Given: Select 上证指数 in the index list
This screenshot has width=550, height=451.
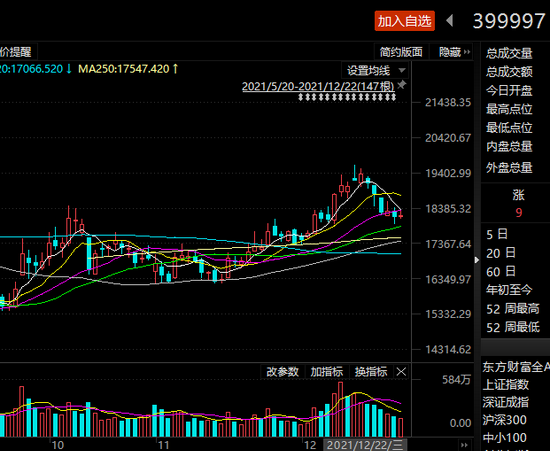Looking at the screenshot, I should [505, 385].
